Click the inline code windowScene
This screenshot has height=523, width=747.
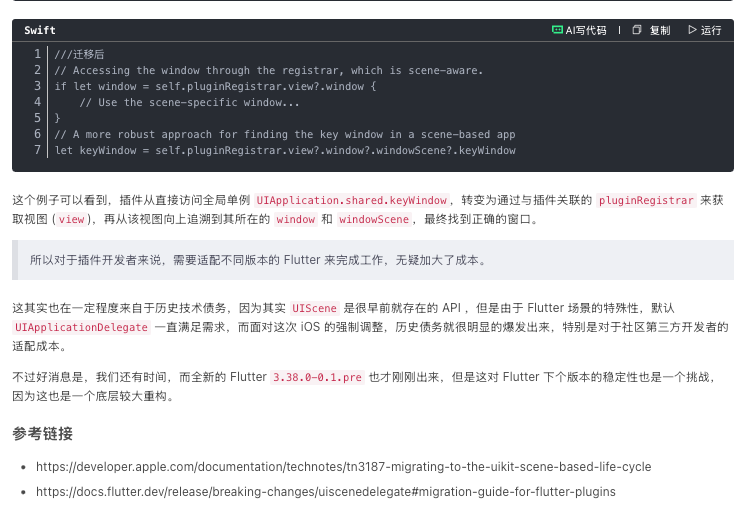pyautogui.click(x=374, y=220)
